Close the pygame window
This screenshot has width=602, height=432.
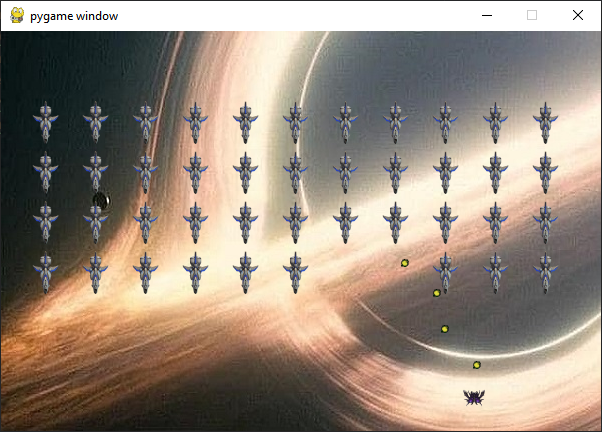578,15
